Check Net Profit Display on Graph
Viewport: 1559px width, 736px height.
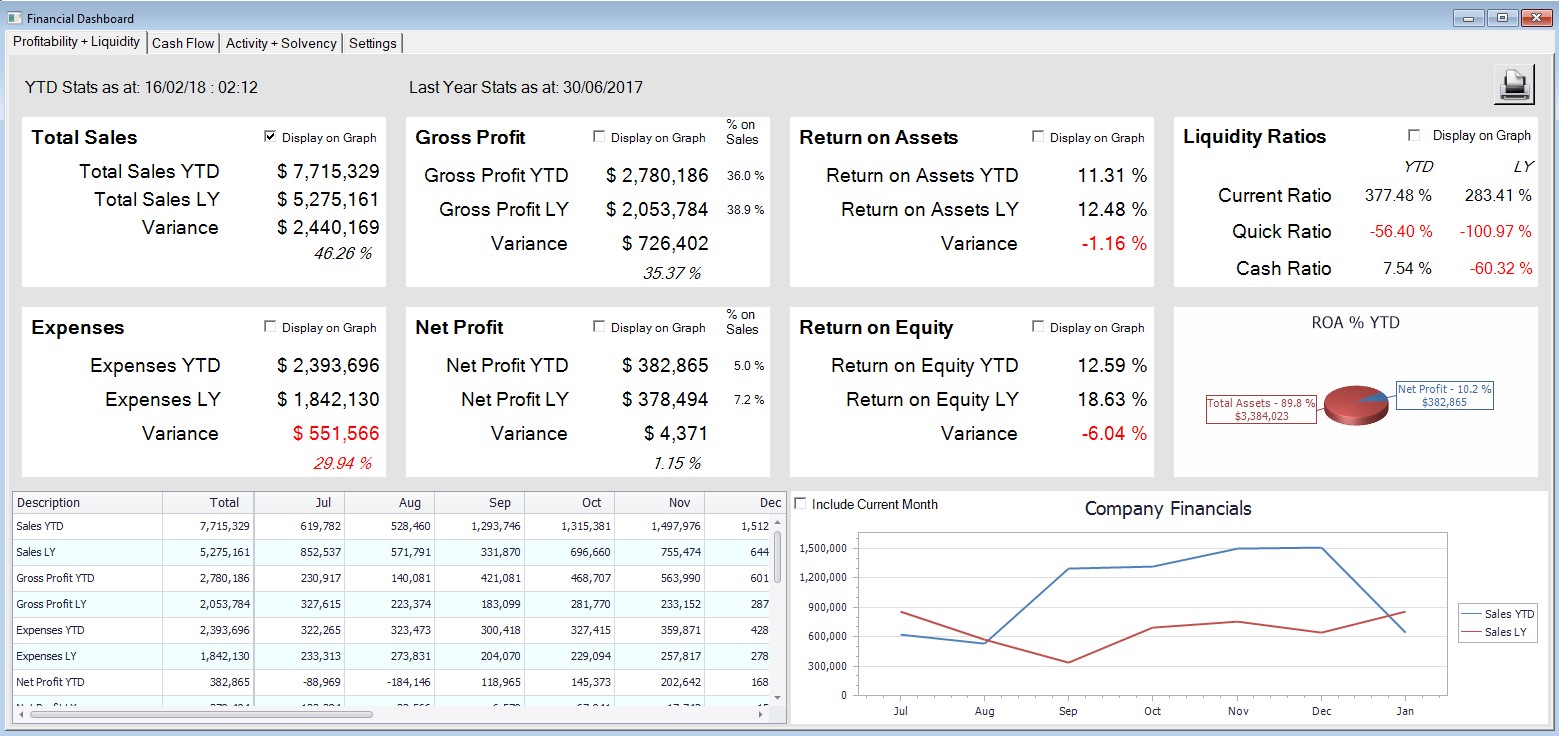click(599, 327)
